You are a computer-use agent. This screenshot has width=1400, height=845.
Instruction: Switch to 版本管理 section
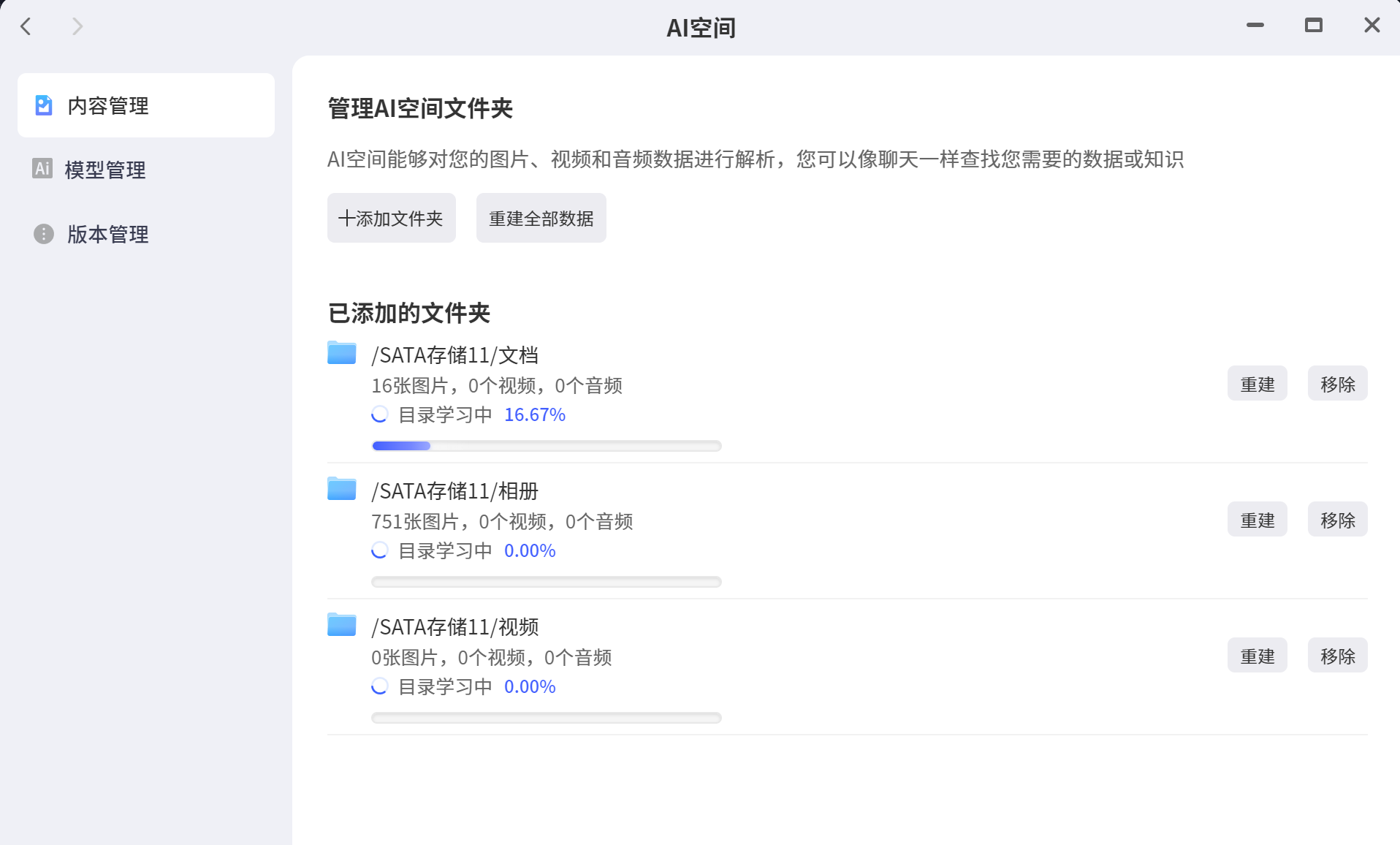pyautogui.click(x=107, y=234)
